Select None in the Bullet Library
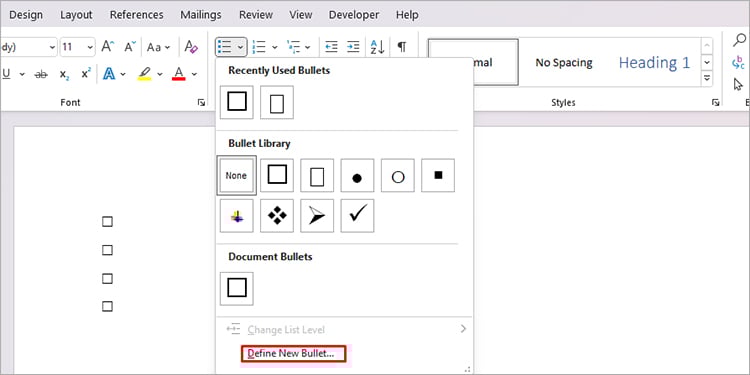Screen dimensions: 750x375 [x=236, y=176]
